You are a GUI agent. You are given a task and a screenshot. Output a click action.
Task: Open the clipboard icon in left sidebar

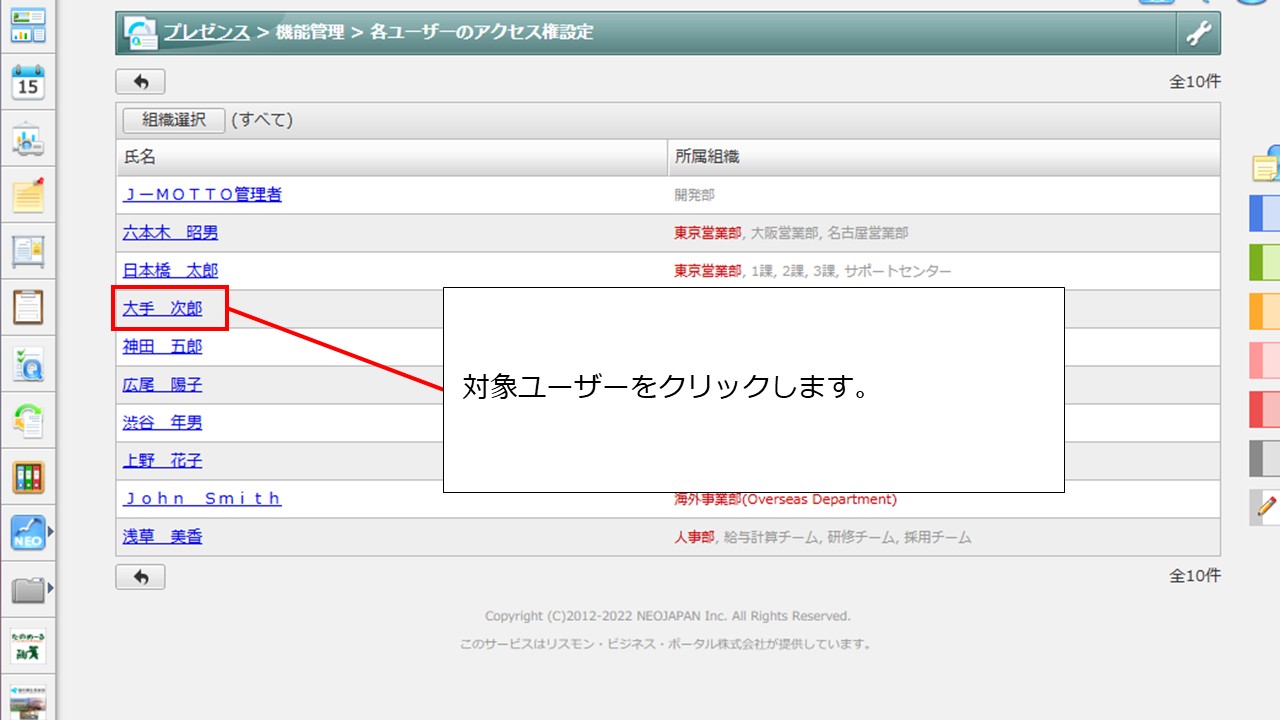pos(28,307)
